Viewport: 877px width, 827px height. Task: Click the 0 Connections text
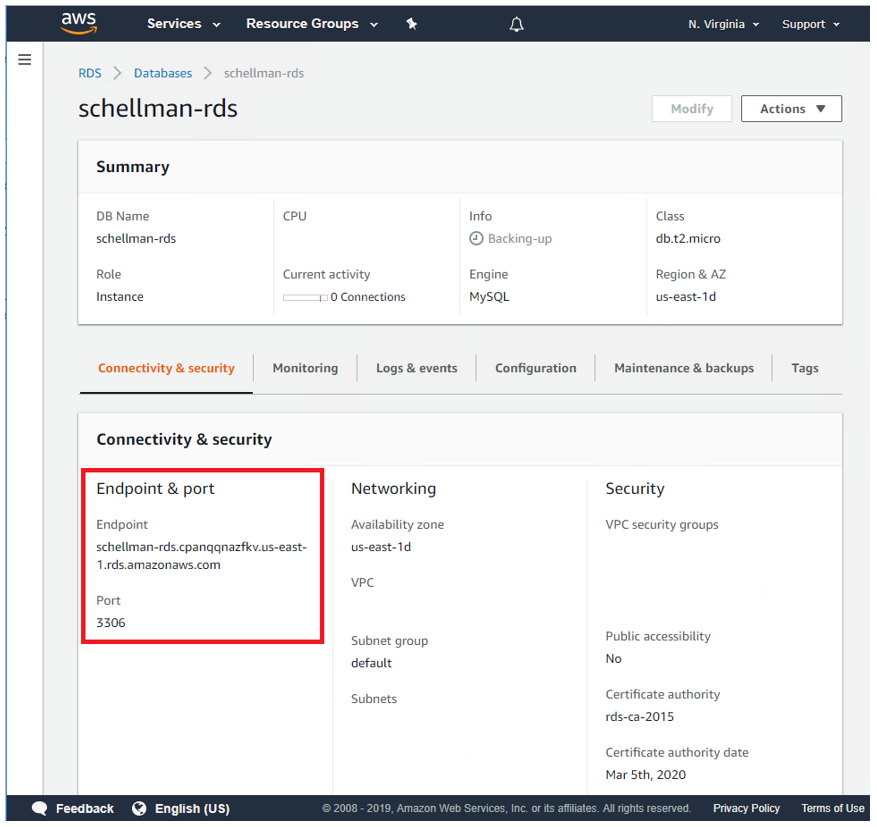[x=368, y=297]
